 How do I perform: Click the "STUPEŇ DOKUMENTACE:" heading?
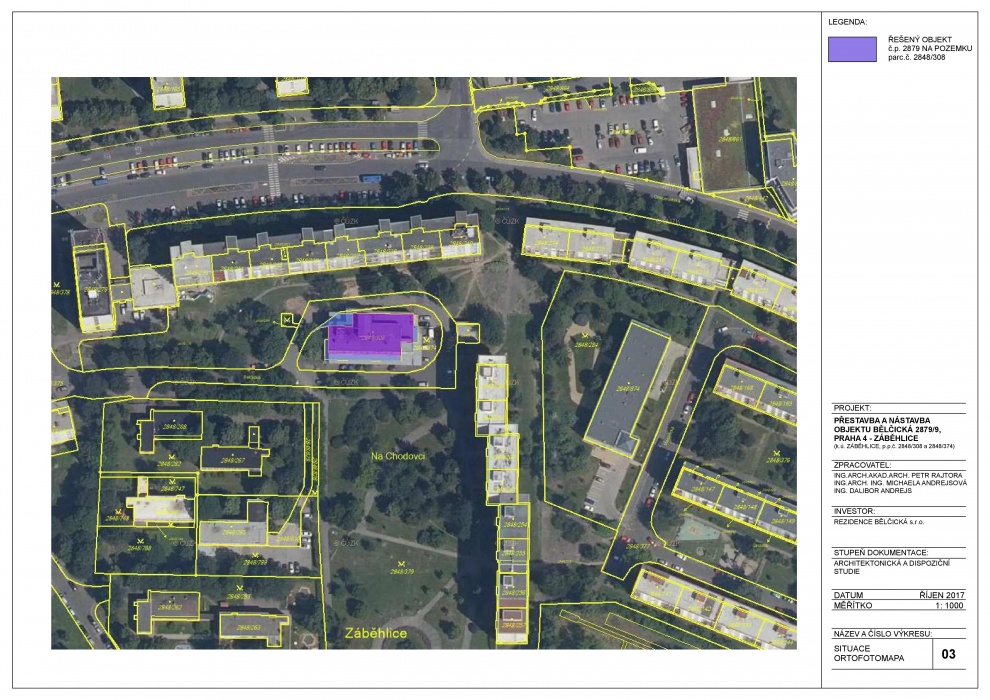[x=880, y=552]
